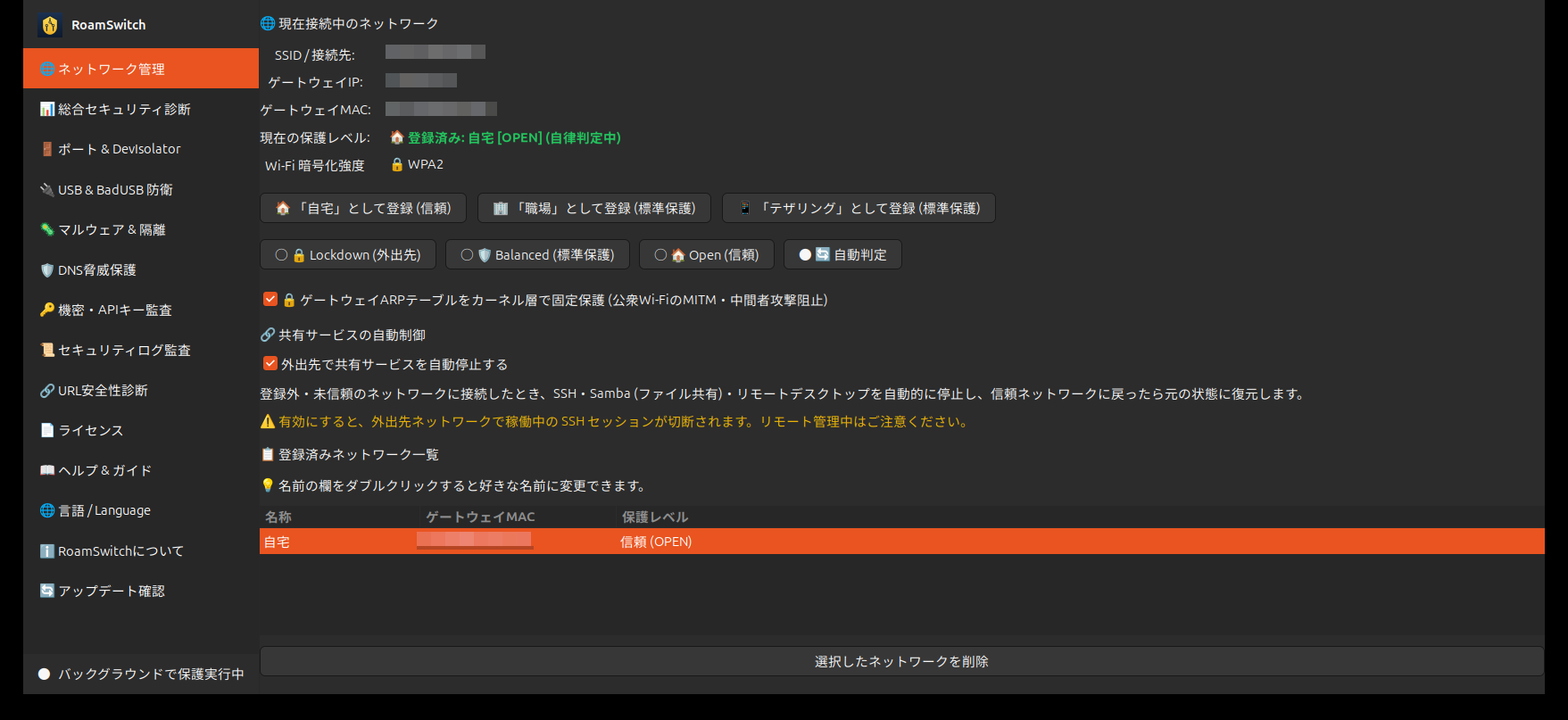The width and height of the screenshot is (1568, 720).
Task: Click the link icon beside URL安全性診断
Action: click(x=47, y=390)
